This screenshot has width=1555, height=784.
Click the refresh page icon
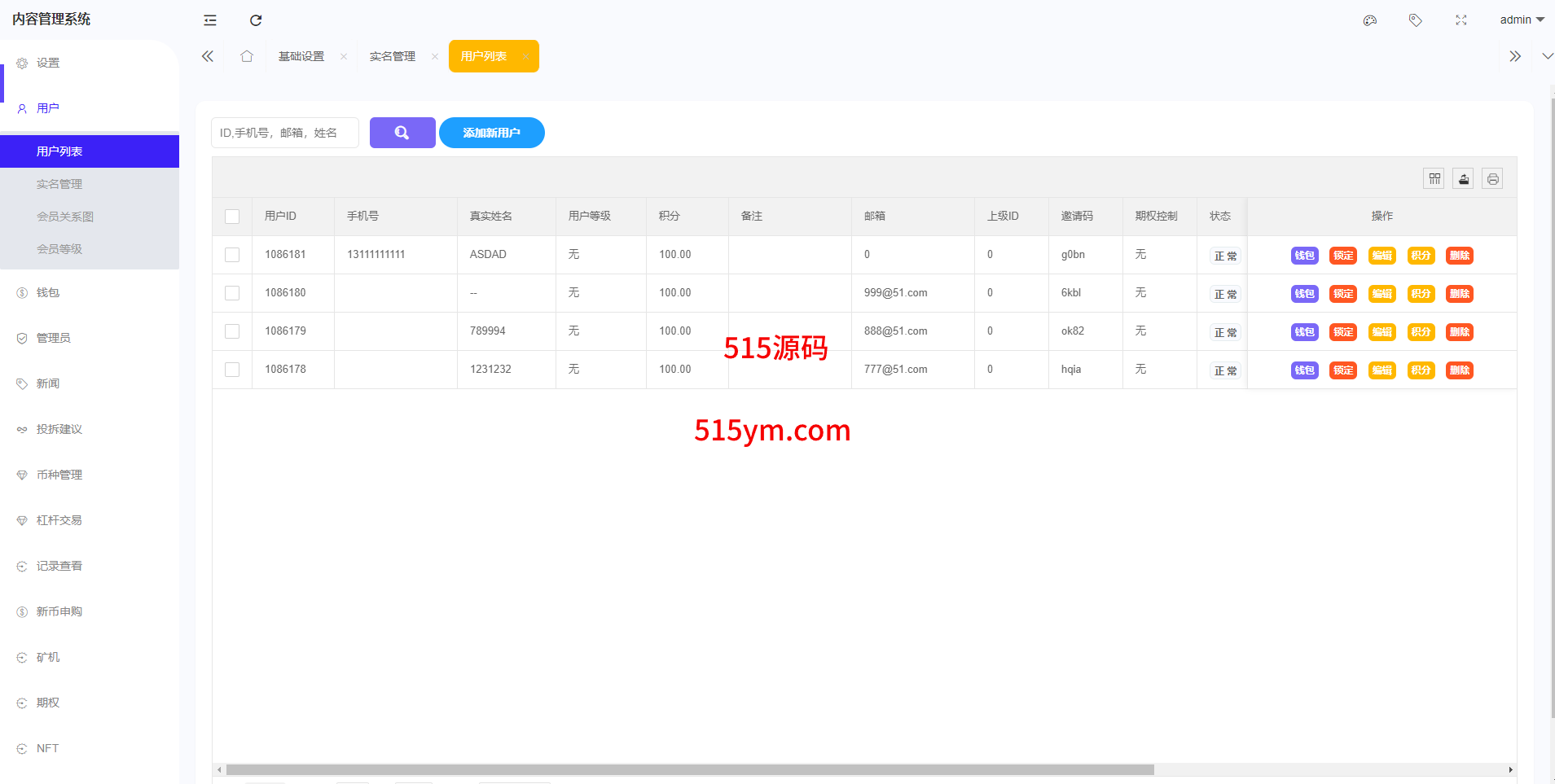(256, 20)
